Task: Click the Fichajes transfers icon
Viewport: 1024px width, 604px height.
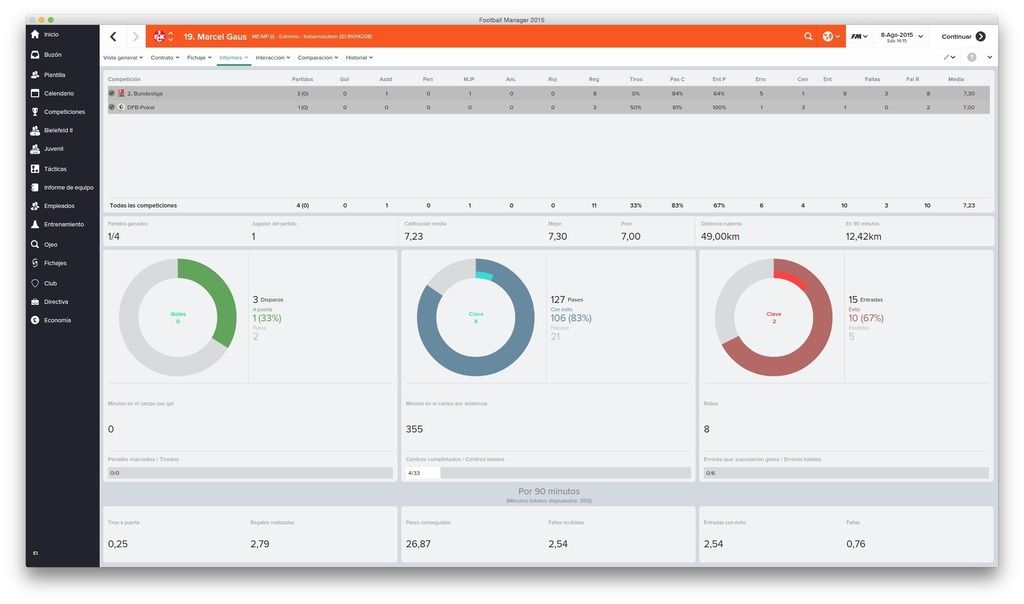Action: point(35,263)
